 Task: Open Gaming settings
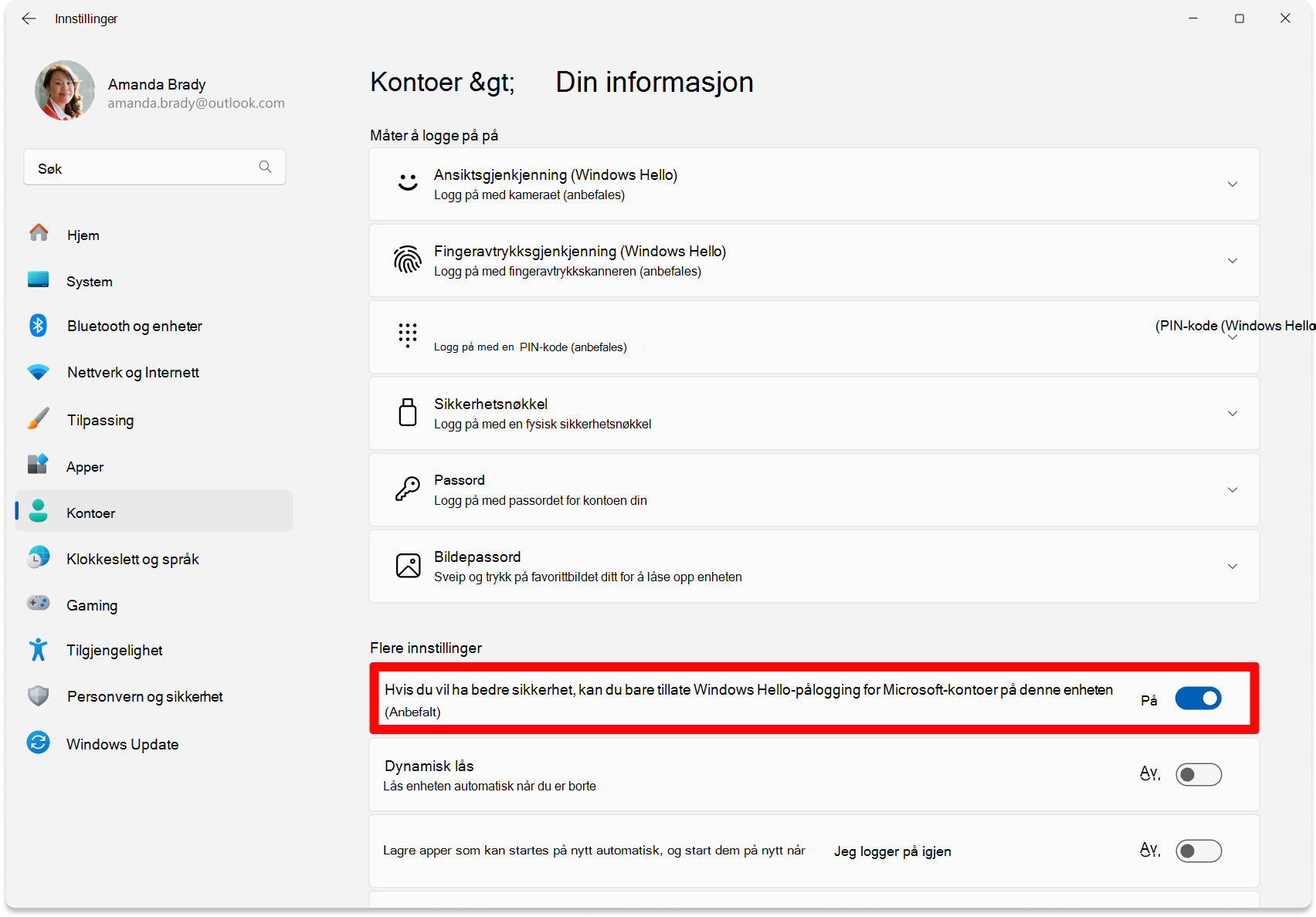(x=154, y=605)
